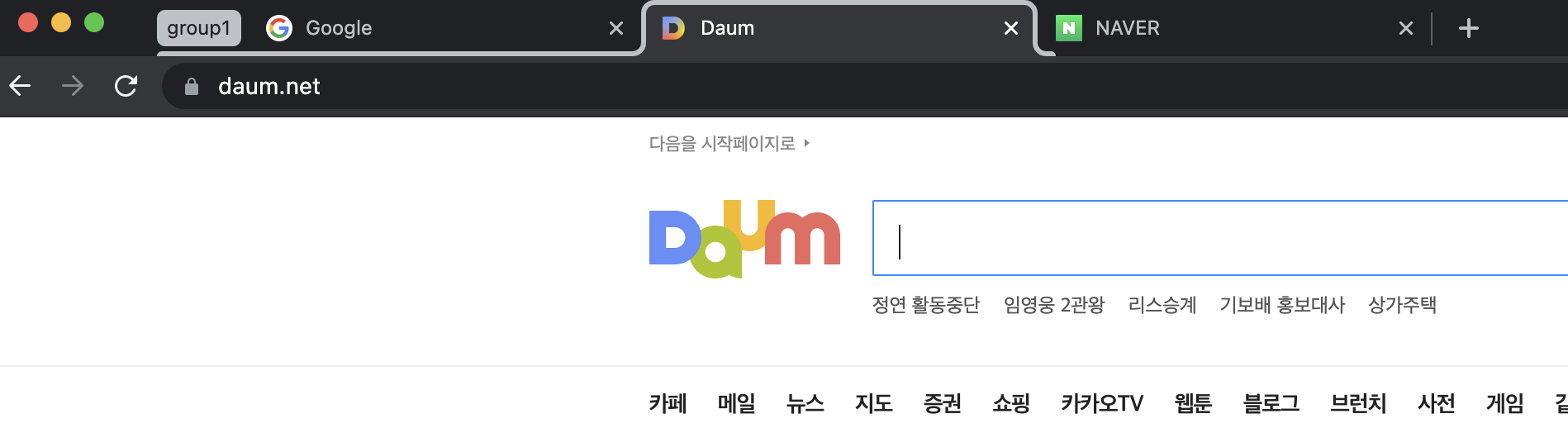Close the Daum tab

pyautogui.click(x=1010, y=28)
